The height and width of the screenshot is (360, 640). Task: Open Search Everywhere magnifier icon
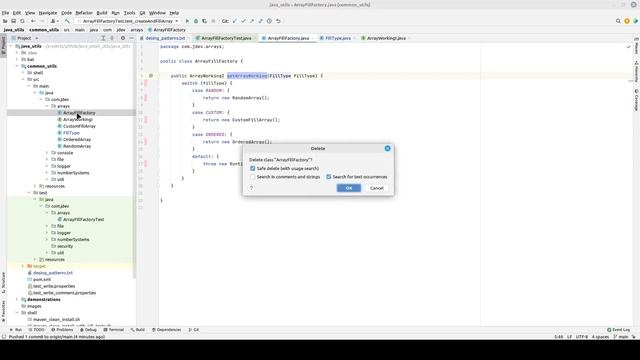[x=618, y=21]
